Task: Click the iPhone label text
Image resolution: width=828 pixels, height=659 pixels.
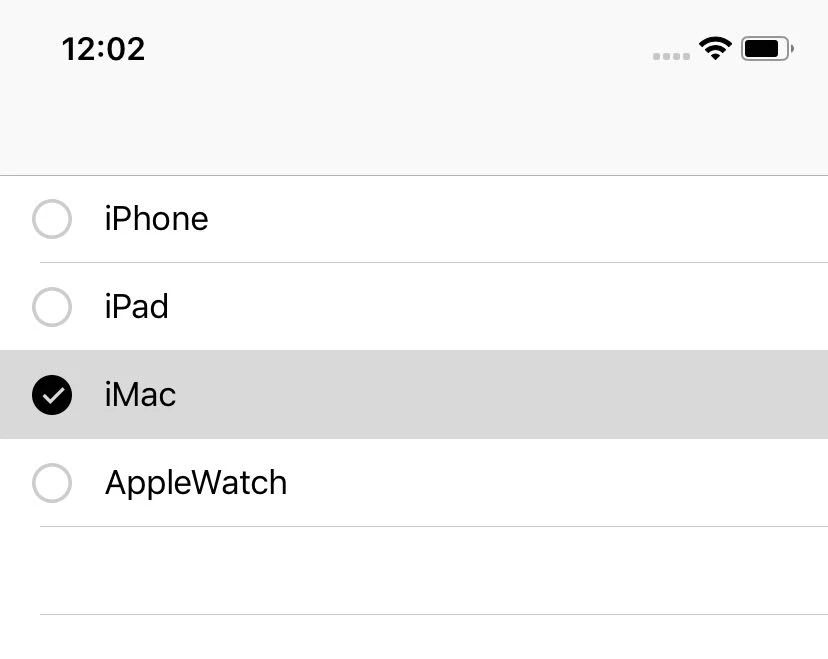Action: [x=156, y=219]
